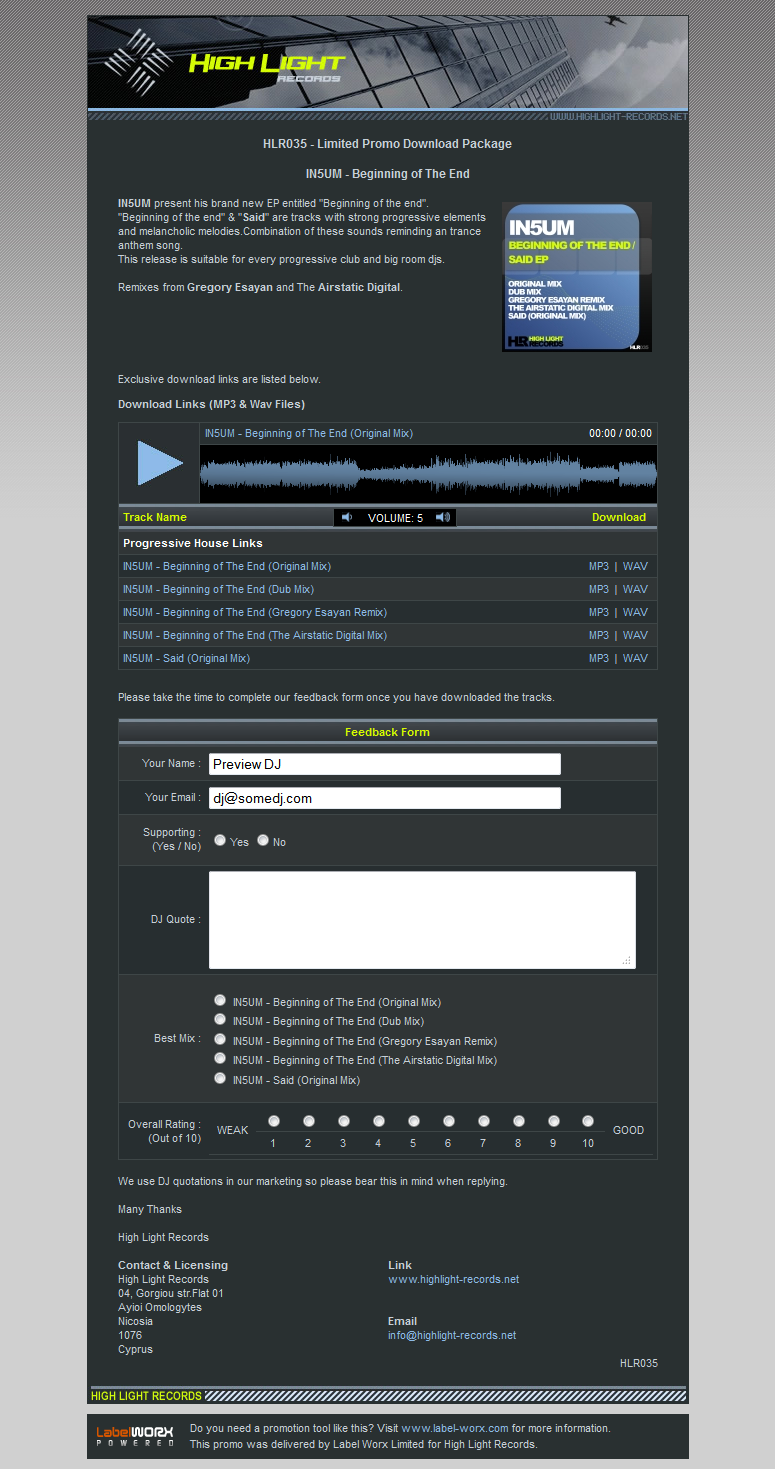Screen dimensions: 775x1469
Task: Download MP3 of Beginning of The End (Dub Mix)
Action: [598, 589]
